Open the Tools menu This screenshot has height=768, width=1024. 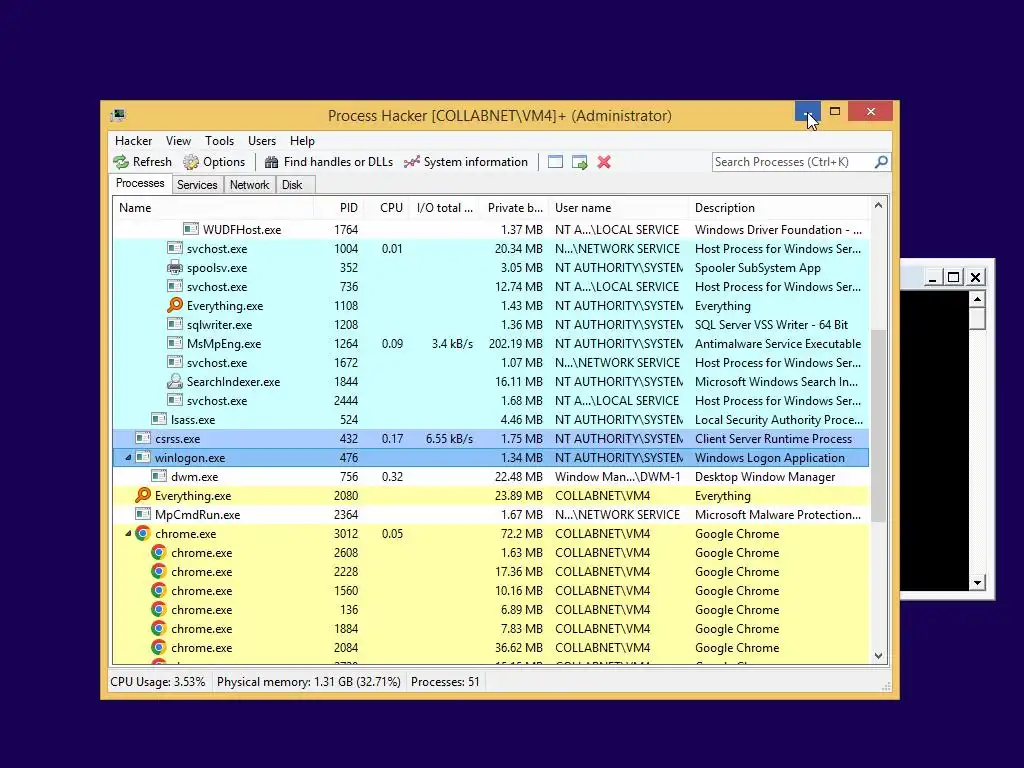point(219,141)
